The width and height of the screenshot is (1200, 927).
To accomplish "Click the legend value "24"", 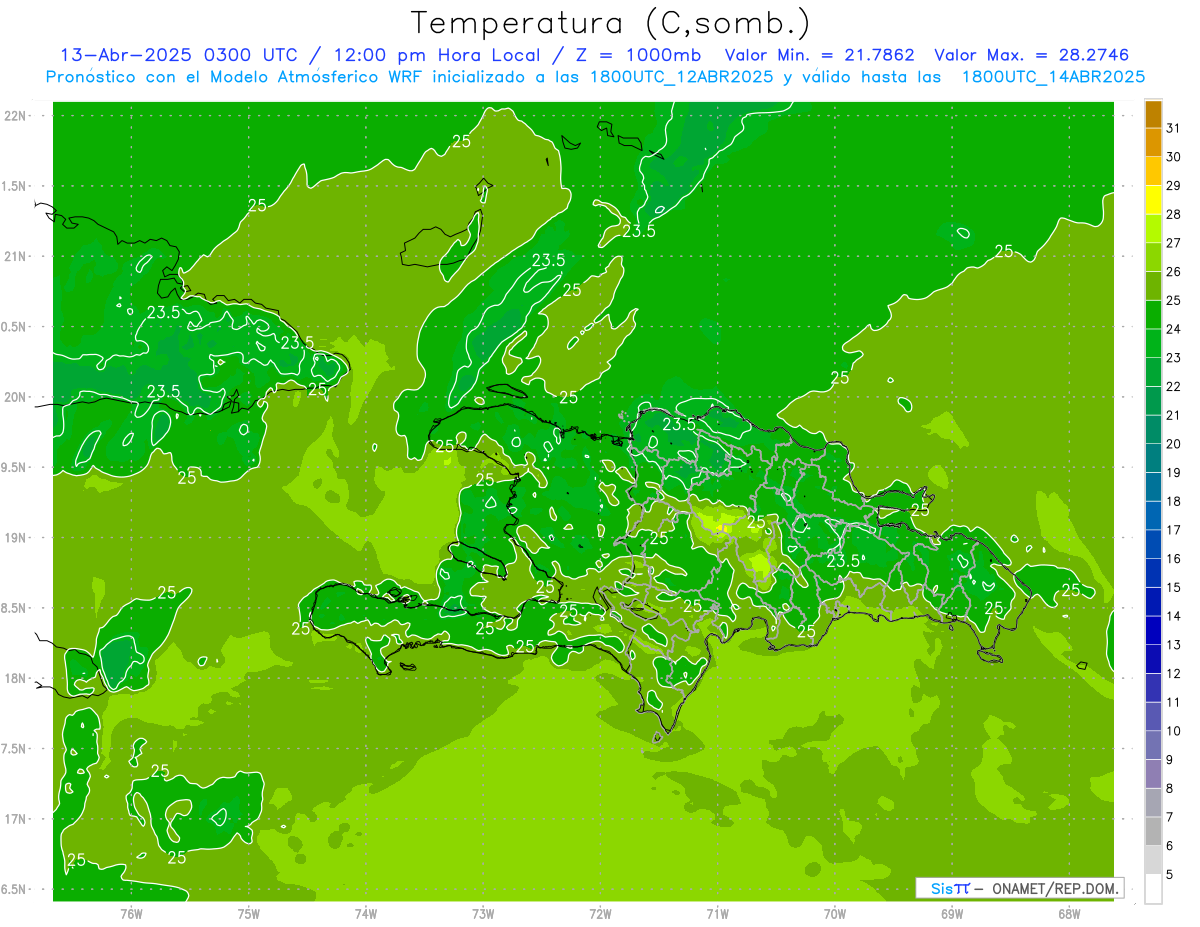I will [1174, 329].
